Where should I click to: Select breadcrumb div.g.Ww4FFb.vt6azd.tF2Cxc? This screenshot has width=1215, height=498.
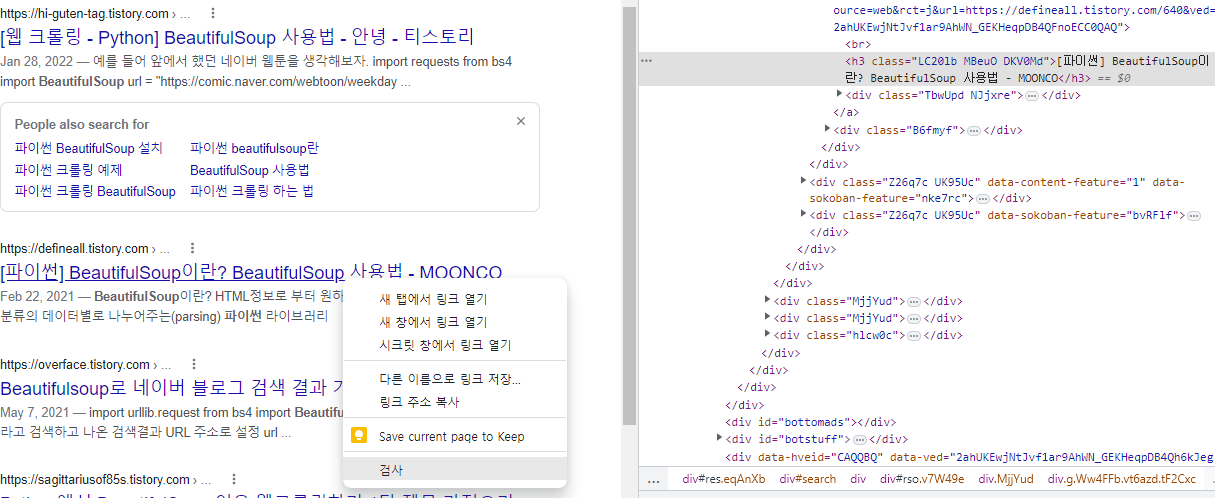tap(1122, 480)
